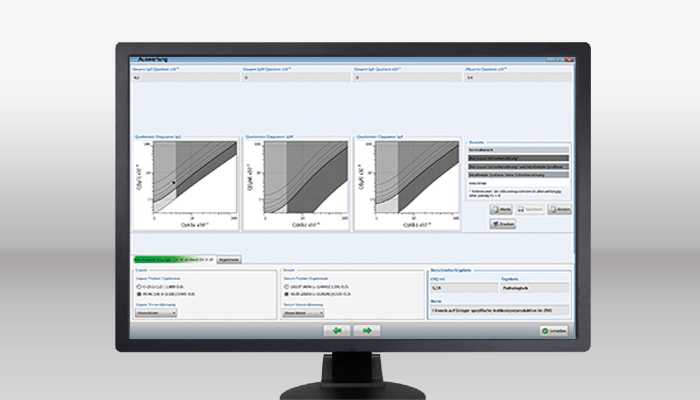Click the Werte button with icon

coord(501,209)
